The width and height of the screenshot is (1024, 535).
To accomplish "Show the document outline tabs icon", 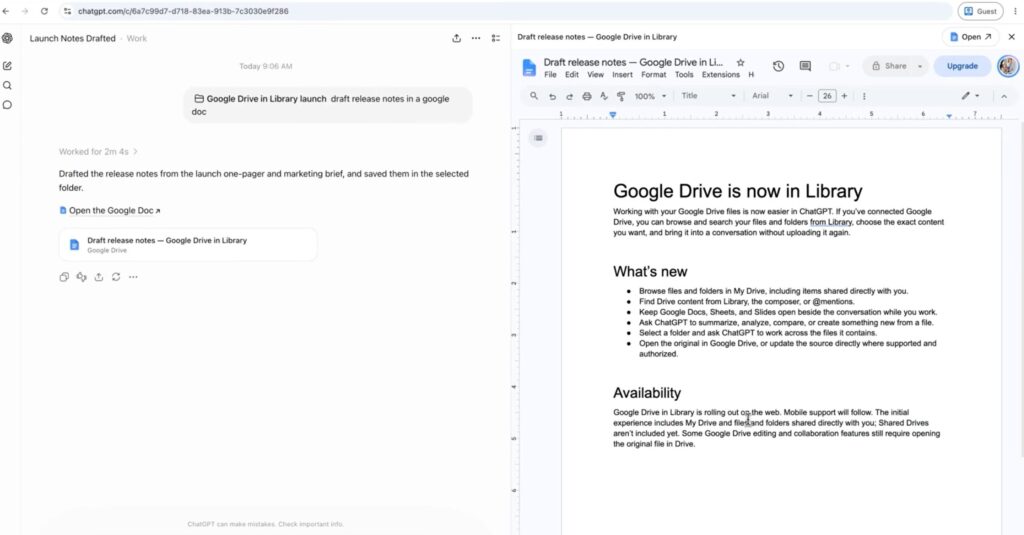I will point(538,138).
